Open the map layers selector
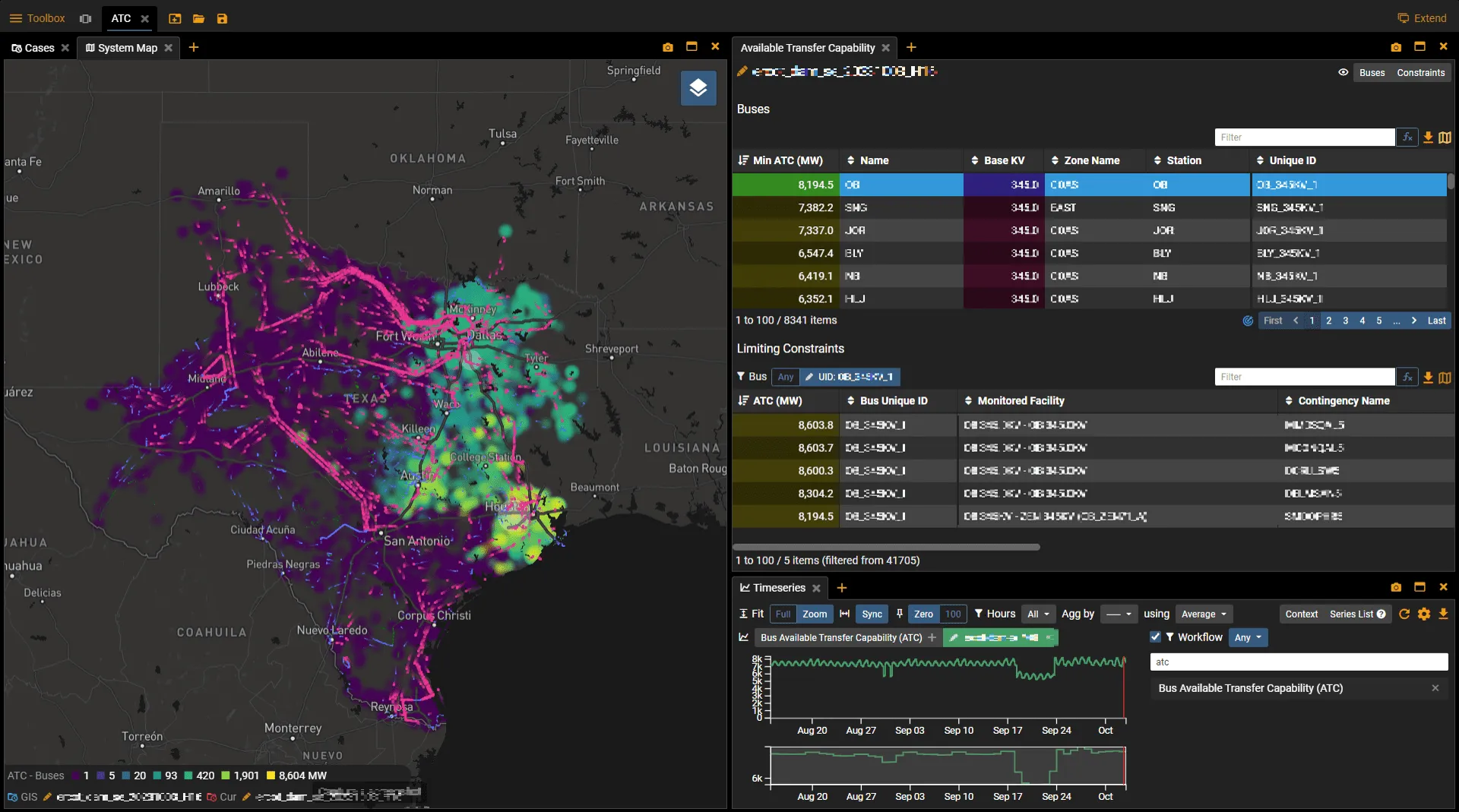The image size is (1459, 812). tap(698, 88)
